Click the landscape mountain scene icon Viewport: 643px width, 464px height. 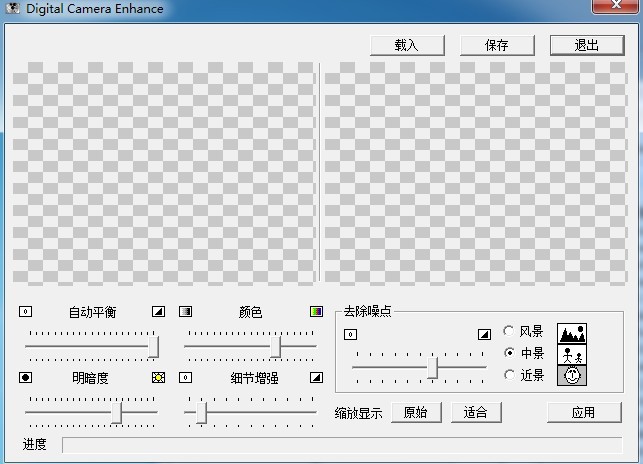pyautogui.click(x=572, y=333)
